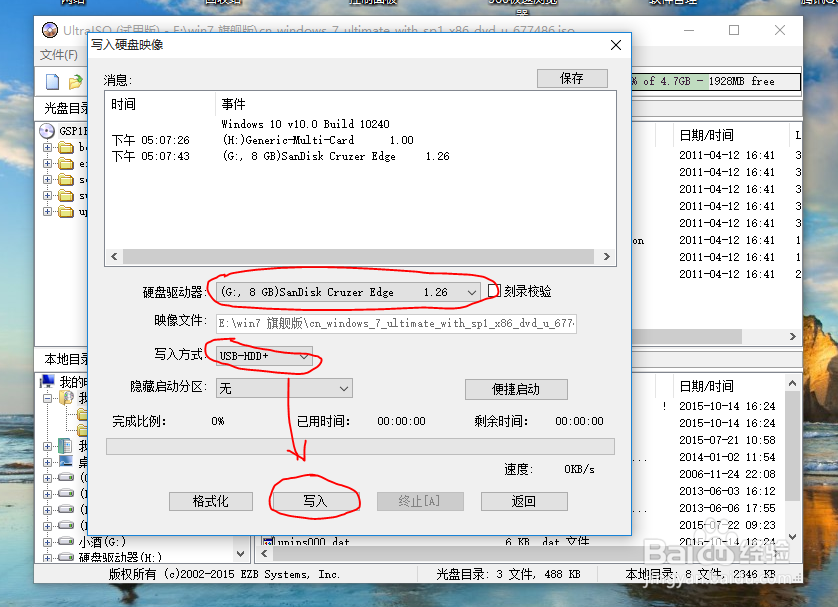838x607 pixels.
Task: Click the 便捷启动 button
Action: pyautogui.click(x=516, y=389)
